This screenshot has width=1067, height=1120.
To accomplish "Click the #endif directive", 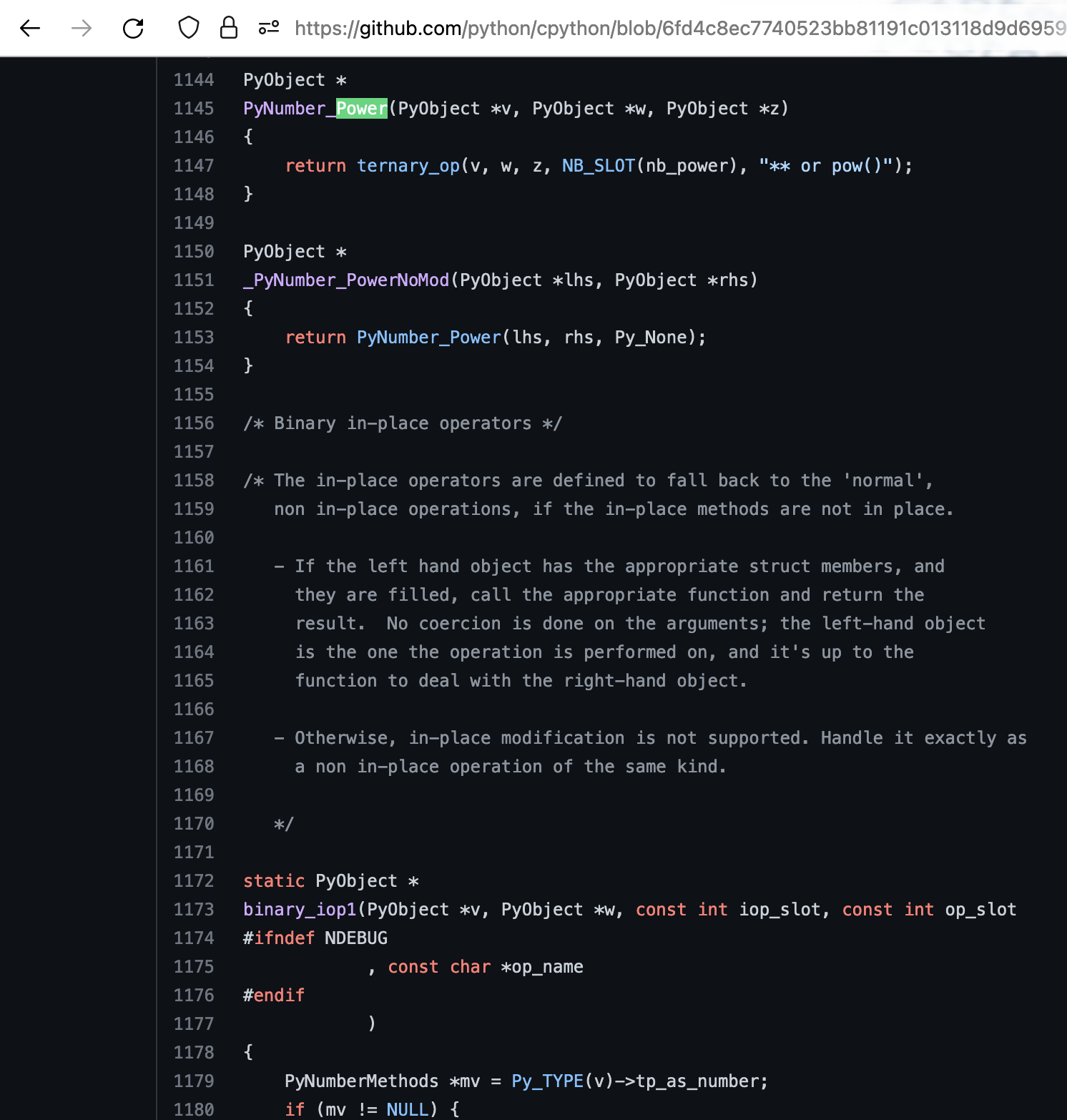I will (274, 996).
